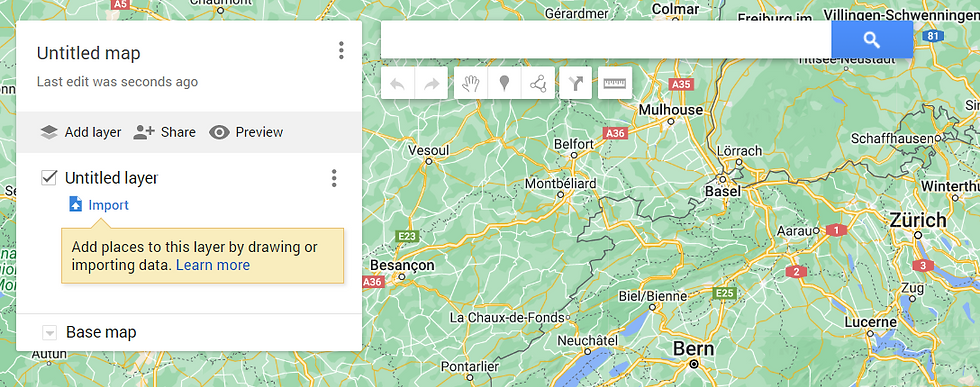Click the Vesoul label on map
Screen dimensions: 980x387
coord(428,151)
